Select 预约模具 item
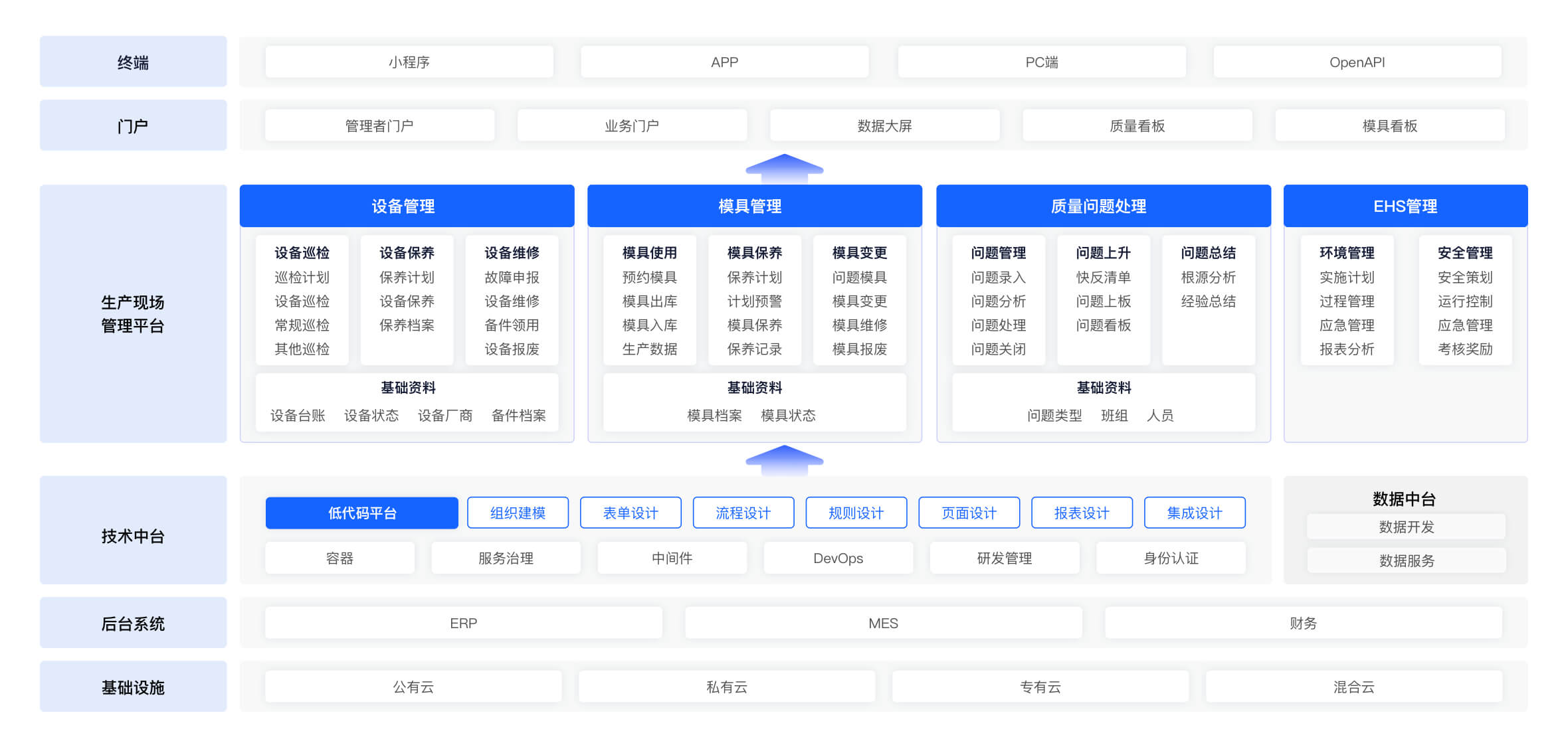Screen dimensions: 1568x749 (650, 277)
